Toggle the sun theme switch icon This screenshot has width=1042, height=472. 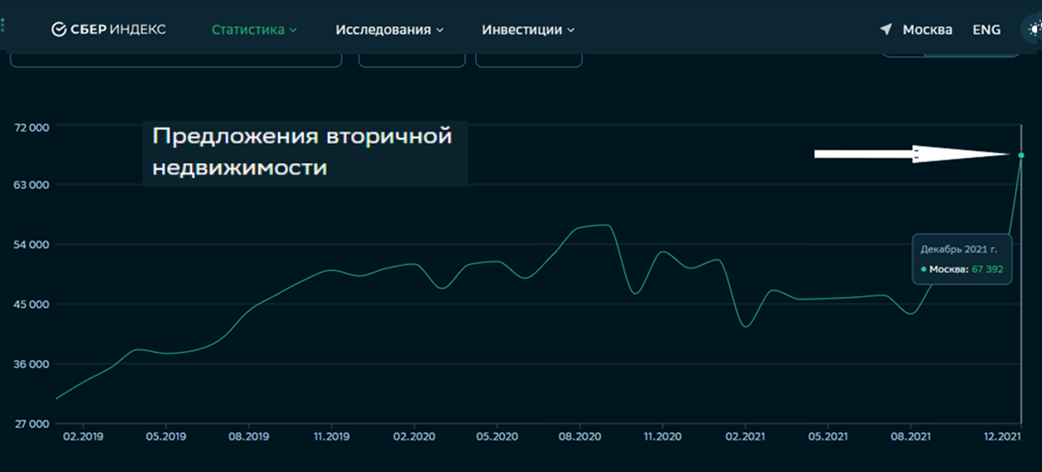(1034, 29)
